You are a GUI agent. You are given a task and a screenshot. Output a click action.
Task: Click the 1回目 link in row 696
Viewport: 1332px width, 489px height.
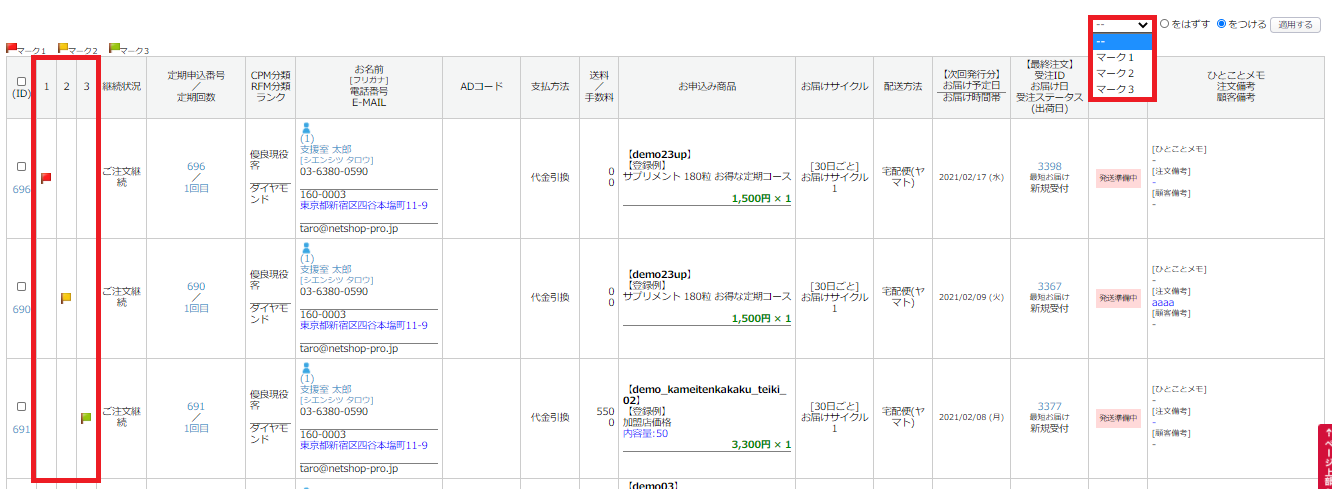coord(196,188)
